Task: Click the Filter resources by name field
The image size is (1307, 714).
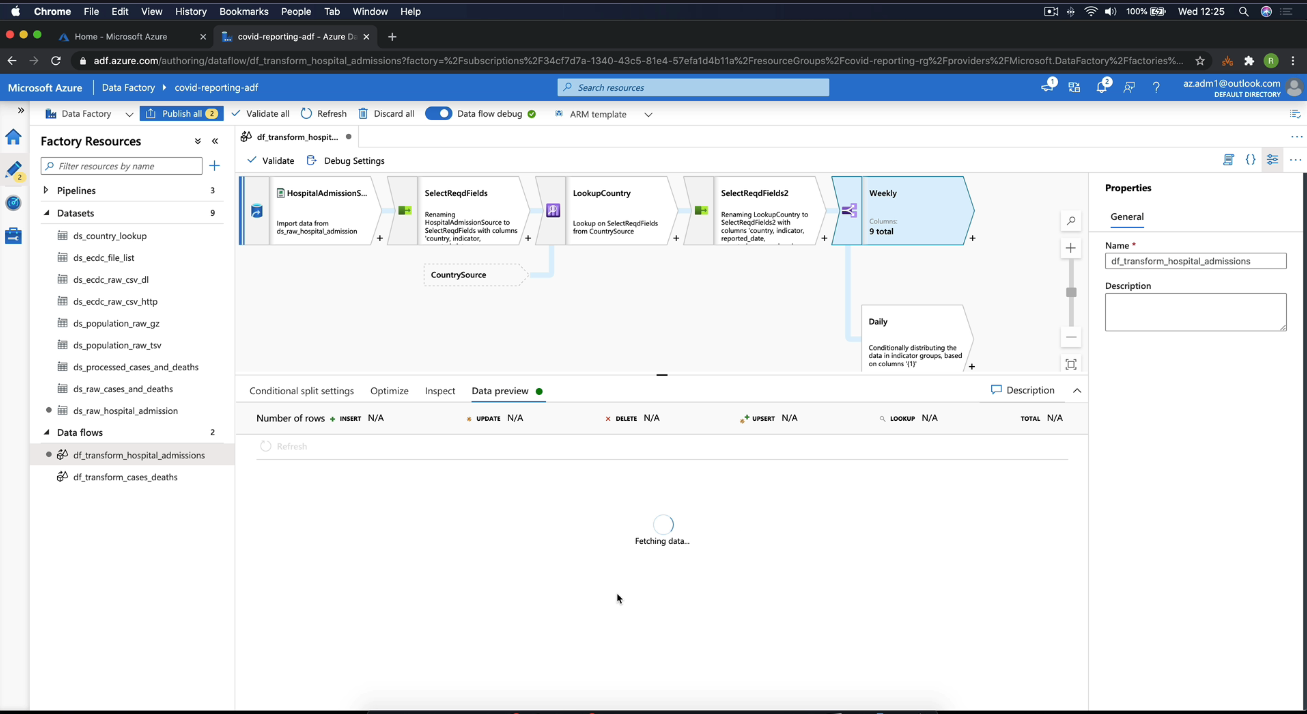Action: [x=121, y=166]
